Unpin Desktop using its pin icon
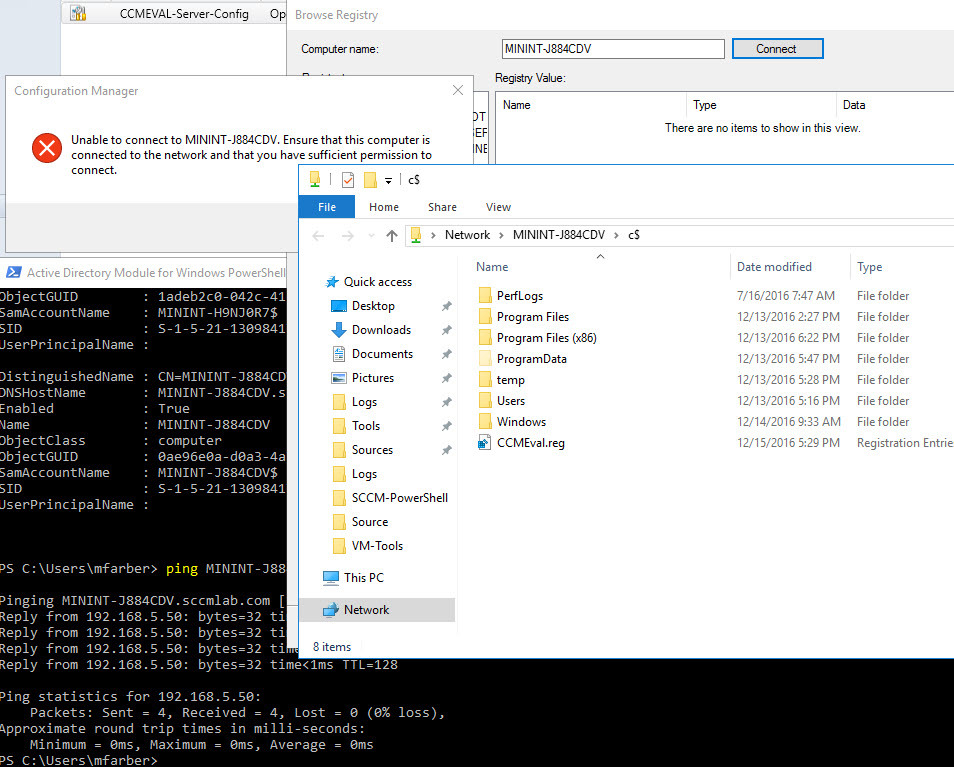 (x=447, y=306)
